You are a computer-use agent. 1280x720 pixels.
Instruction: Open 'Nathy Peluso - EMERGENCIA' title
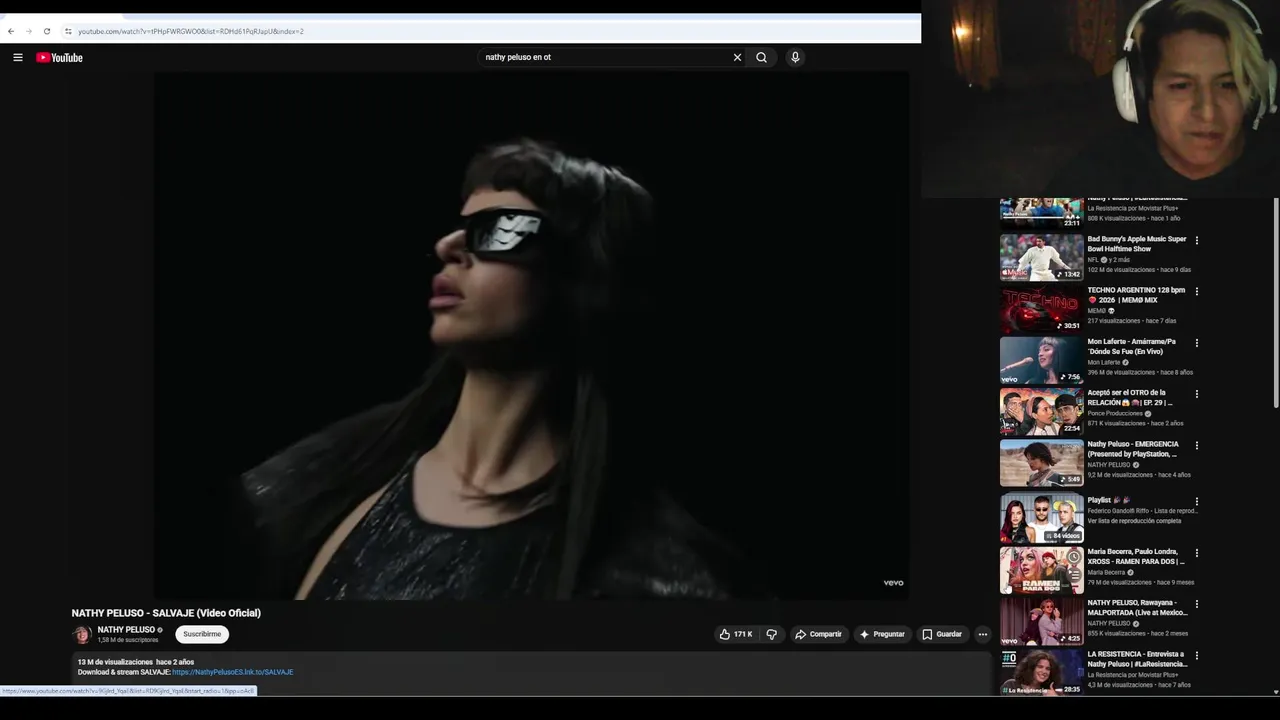(x=1133, y=449)
